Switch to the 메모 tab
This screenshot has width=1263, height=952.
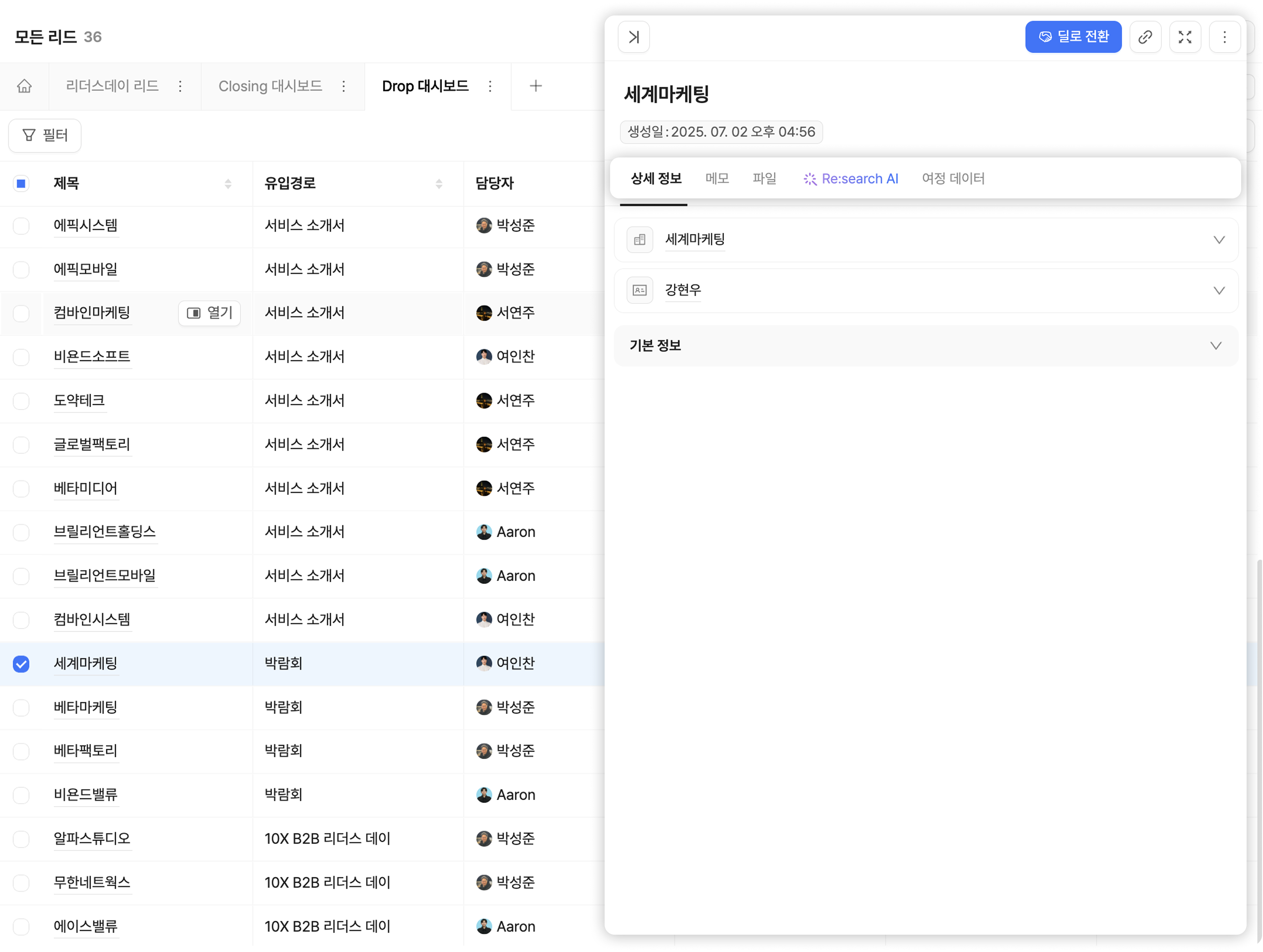717,179
